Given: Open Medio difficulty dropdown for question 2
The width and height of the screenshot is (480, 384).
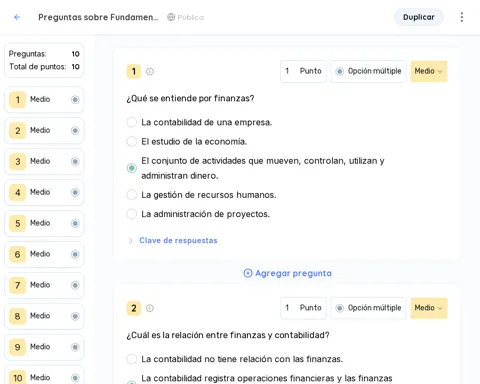Looking at the screenshot, I should pyautogui.click(x=429, y=308).
